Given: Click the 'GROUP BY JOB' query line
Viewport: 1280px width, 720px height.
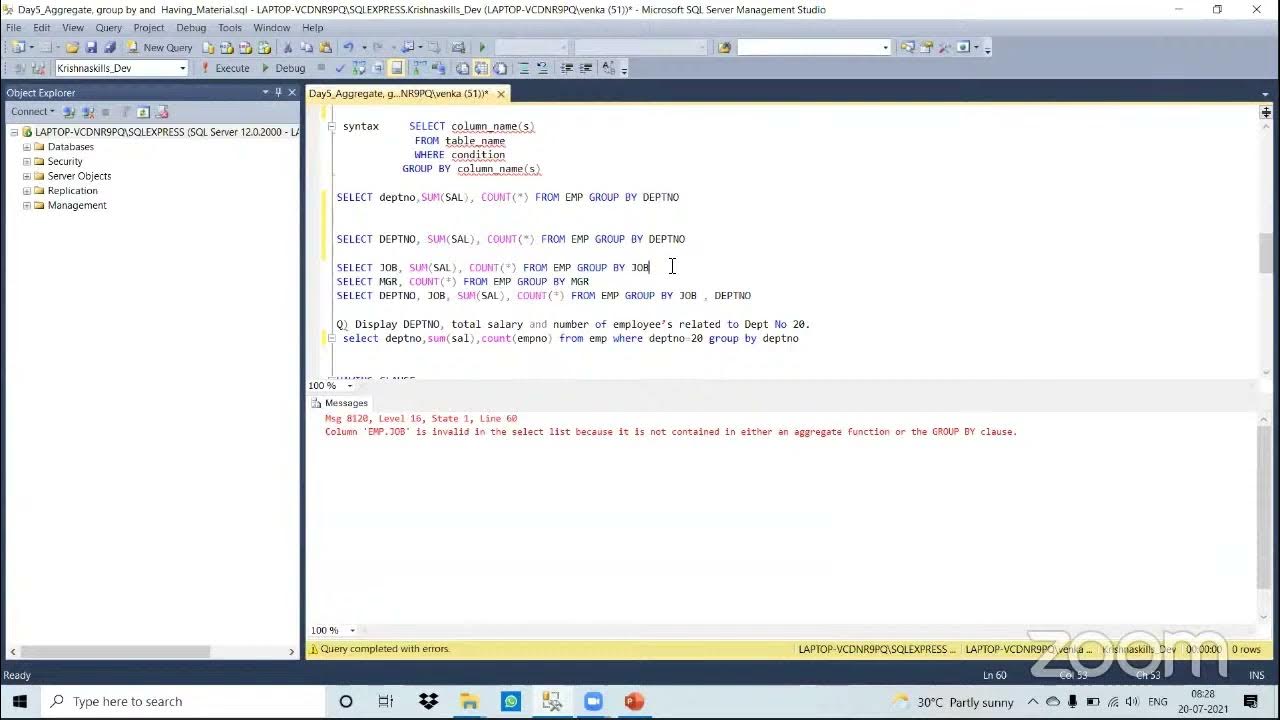Looking at the screenshot, I should (x=493, y=267).
